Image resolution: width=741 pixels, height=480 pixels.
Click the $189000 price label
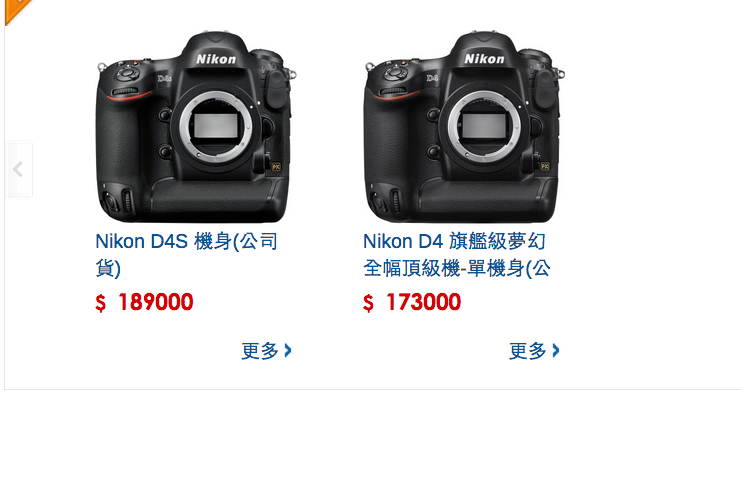click(x=144, y=302)
